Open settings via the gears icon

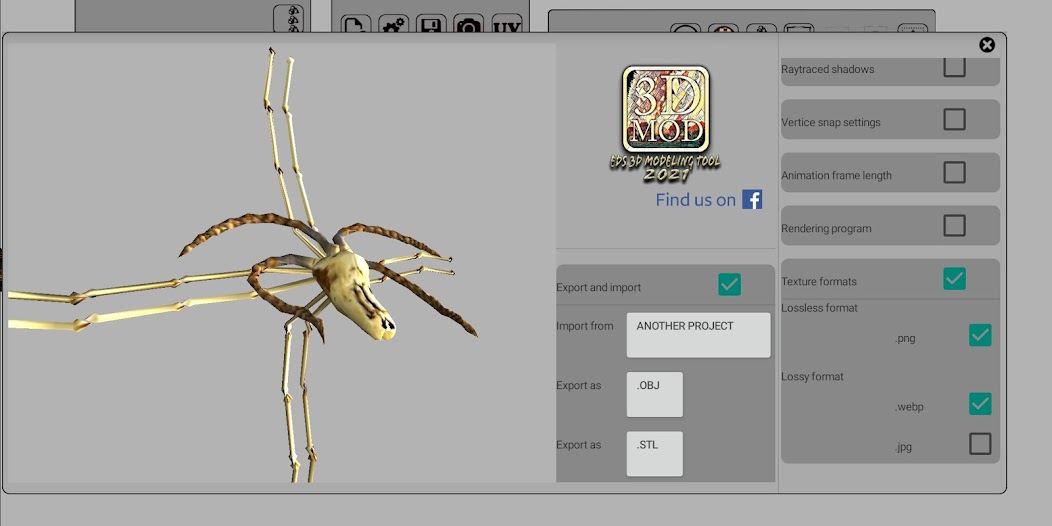click(393, 25)
